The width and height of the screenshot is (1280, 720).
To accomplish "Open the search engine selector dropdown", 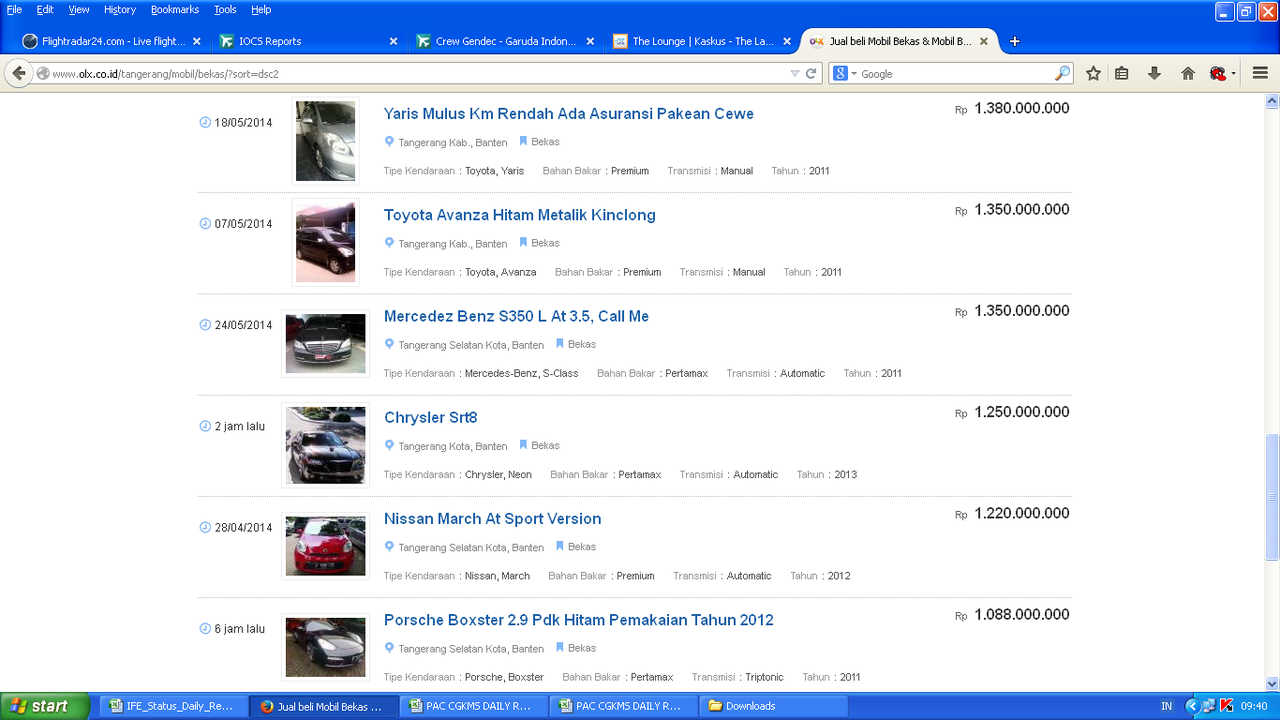I will pyautogui.click(x=846, y=73).
